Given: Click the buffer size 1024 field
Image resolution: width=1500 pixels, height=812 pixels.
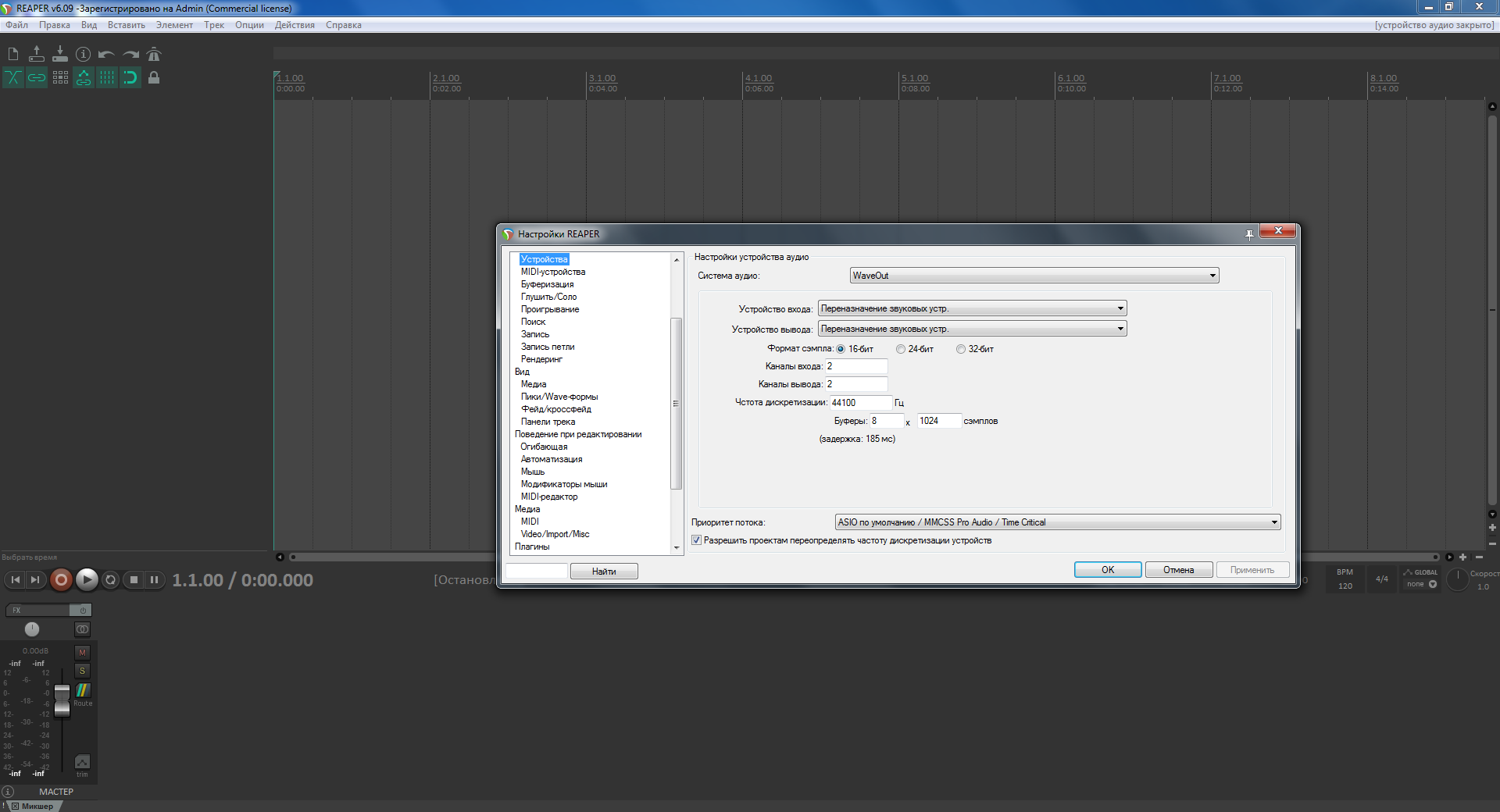Looking at the screenshot, I should (939, 421).
